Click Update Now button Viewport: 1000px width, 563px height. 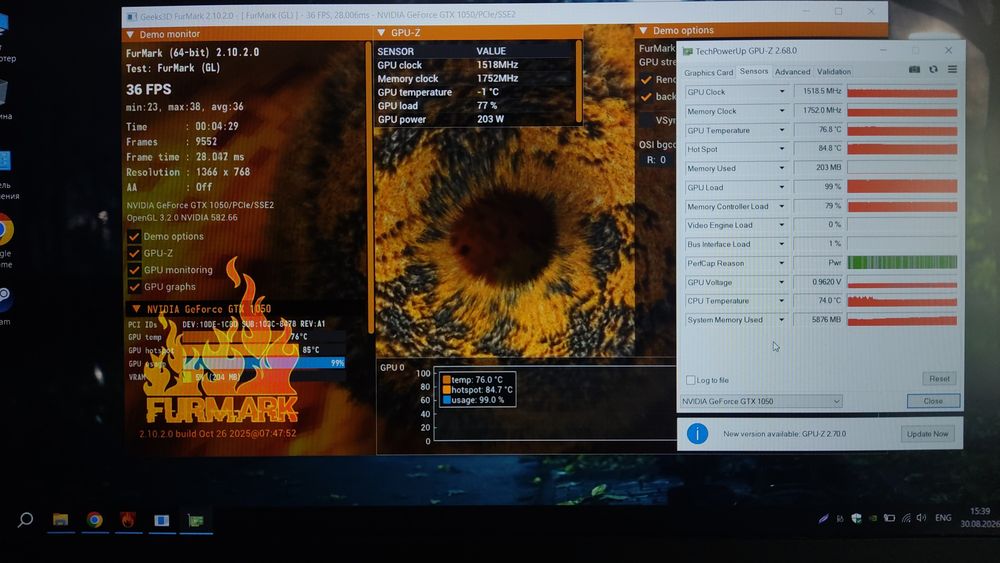927,434
